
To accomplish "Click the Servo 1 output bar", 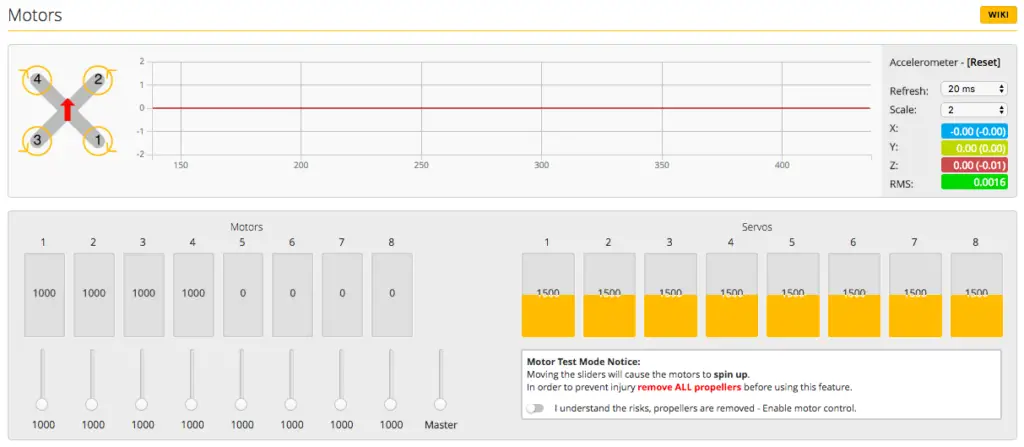I will pyautogui.click(x=548, y=295).
